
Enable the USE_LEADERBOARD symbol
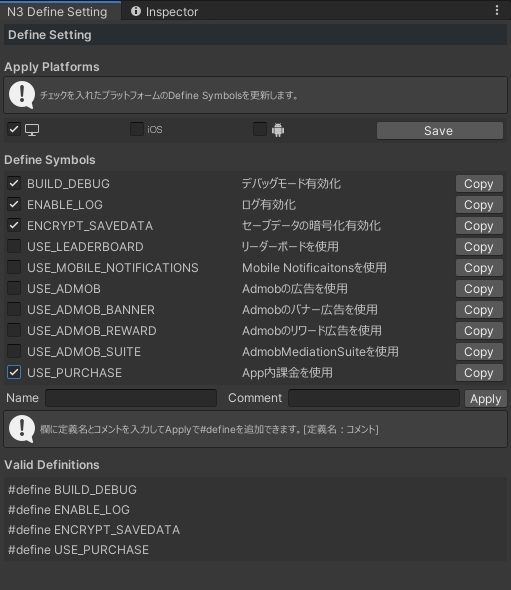(x=14, y=246)
